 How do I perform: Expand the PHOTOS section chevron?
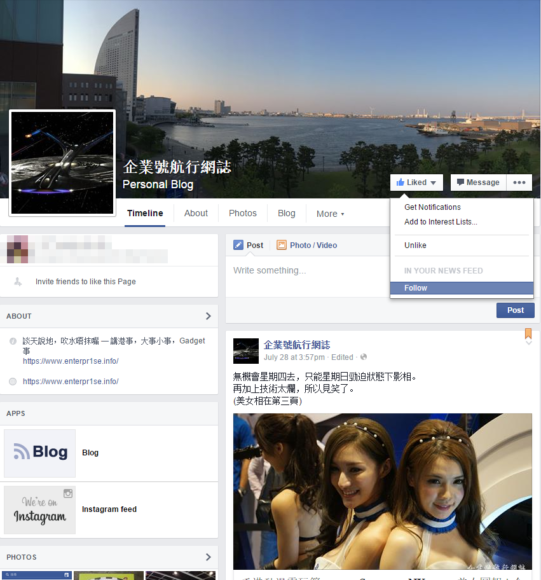point(208,557)
